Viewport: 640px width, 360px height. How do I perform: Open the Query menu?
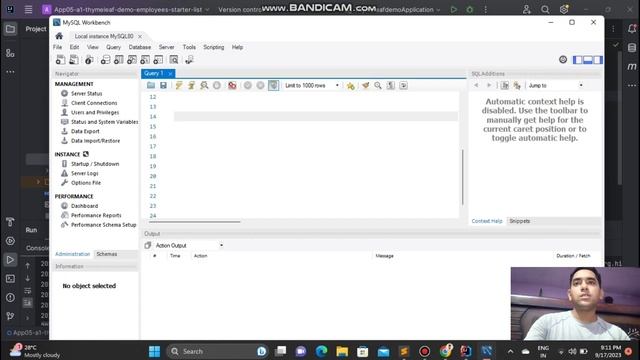tap(113, 47)
